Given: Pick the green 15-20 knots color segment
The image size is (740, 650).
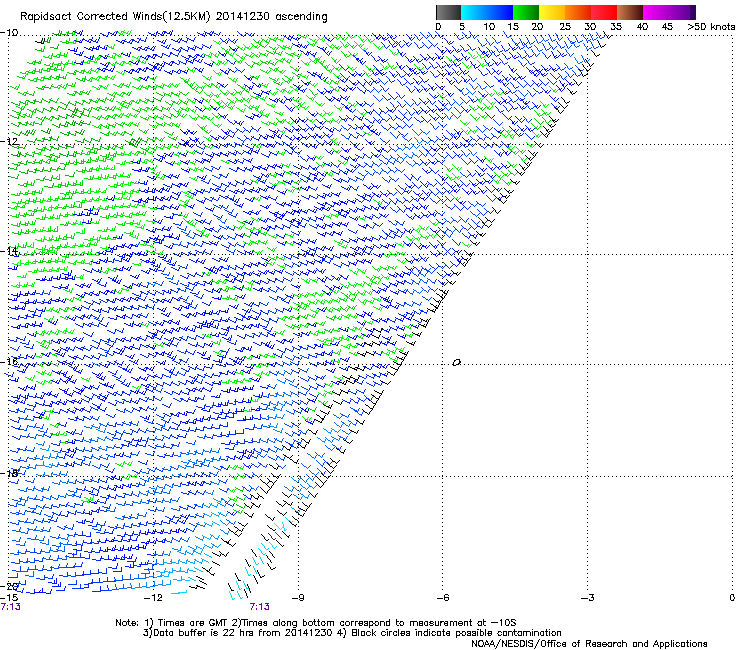Looking at the screenshot, I should [x=526, y=12].
